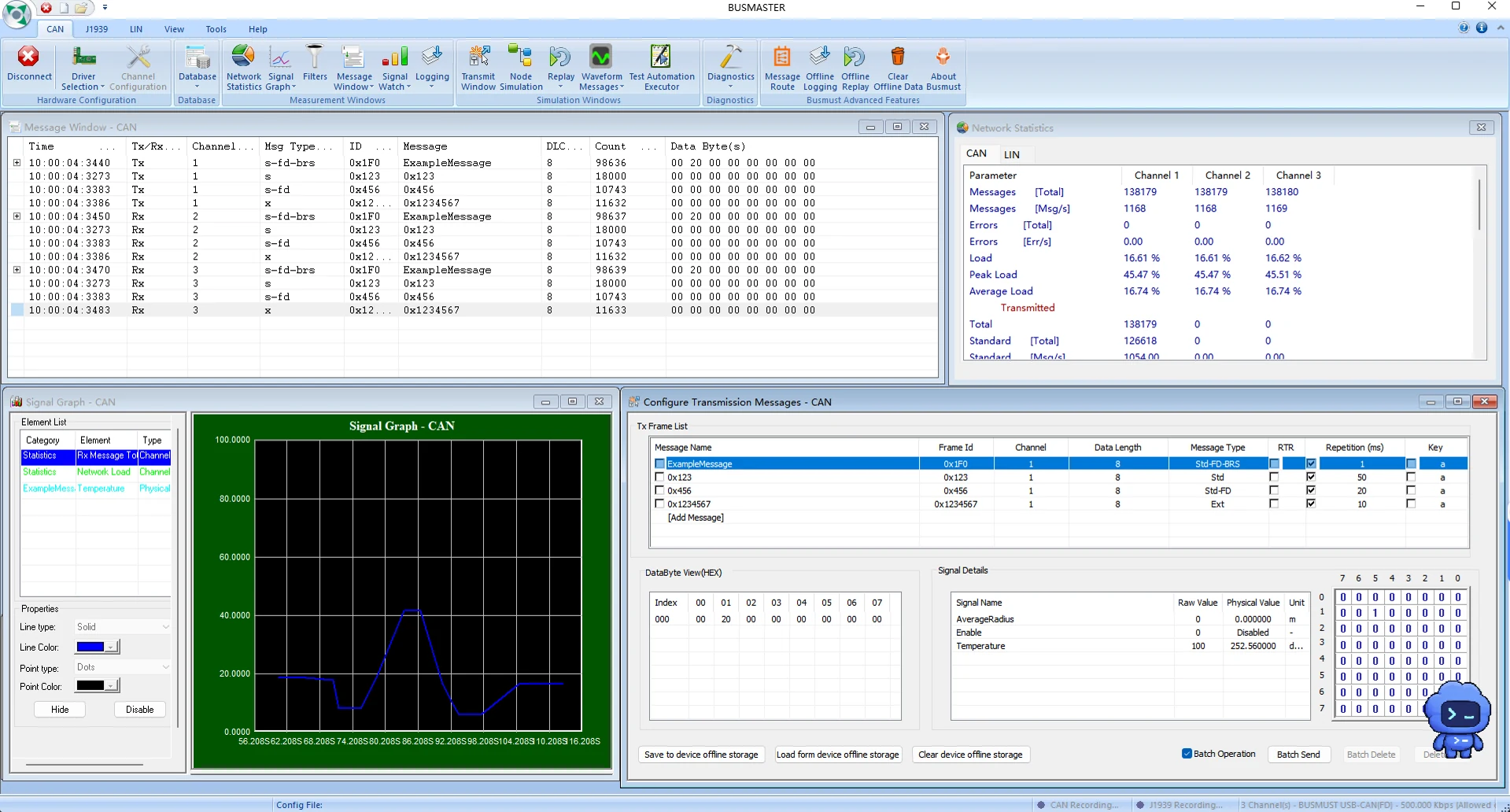Click Load form device offline storage
Viewport: 1510px width, 812px height.
point(837,755)
